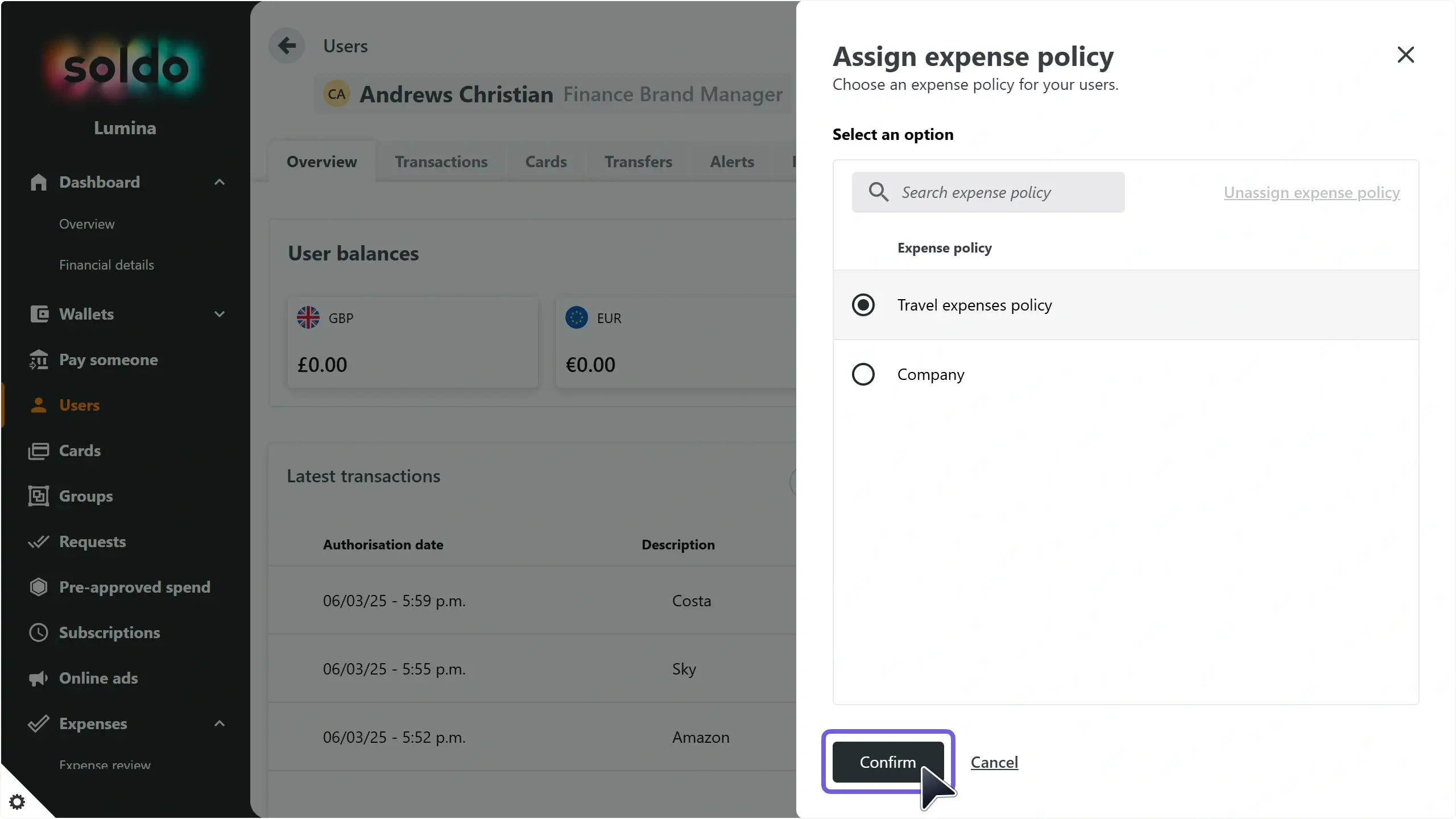Open Expense review in sidebar
Screen dimensions: 1456x819
[105, 765]
